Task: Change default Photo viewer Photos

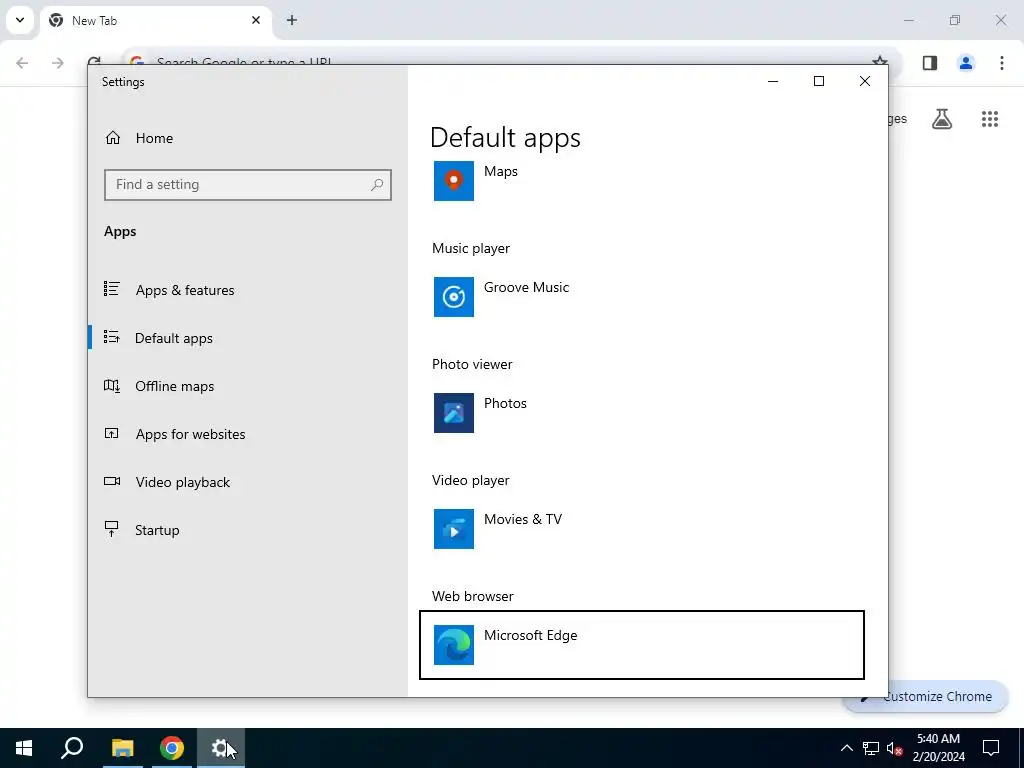Action: (641, 413)
